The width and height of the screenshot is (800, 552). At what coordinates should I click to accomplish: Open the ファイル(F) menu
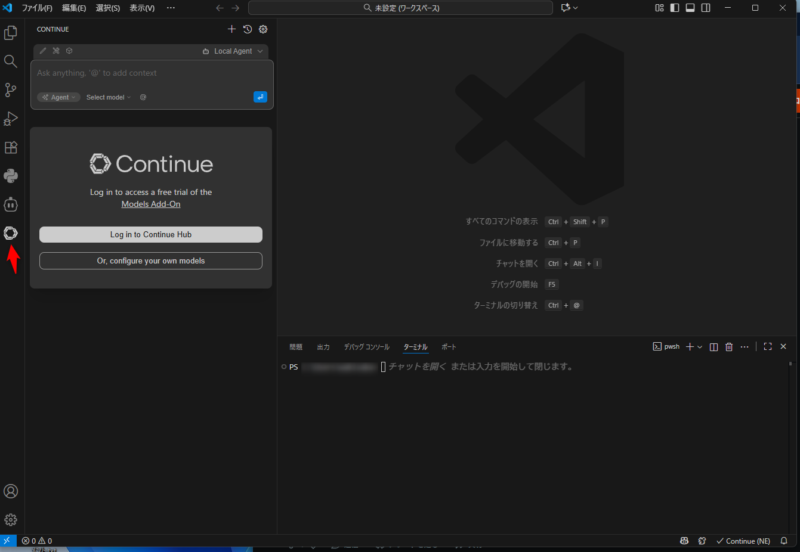point(37,8)
